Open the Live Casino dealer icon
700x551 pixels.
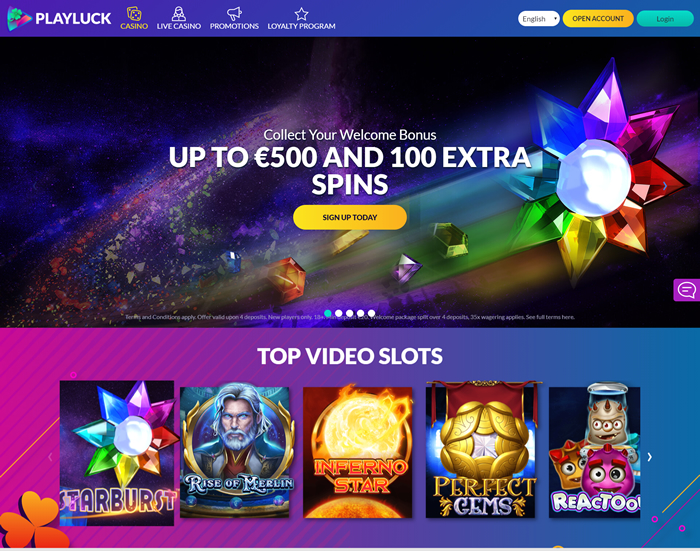tap(179, 13)
